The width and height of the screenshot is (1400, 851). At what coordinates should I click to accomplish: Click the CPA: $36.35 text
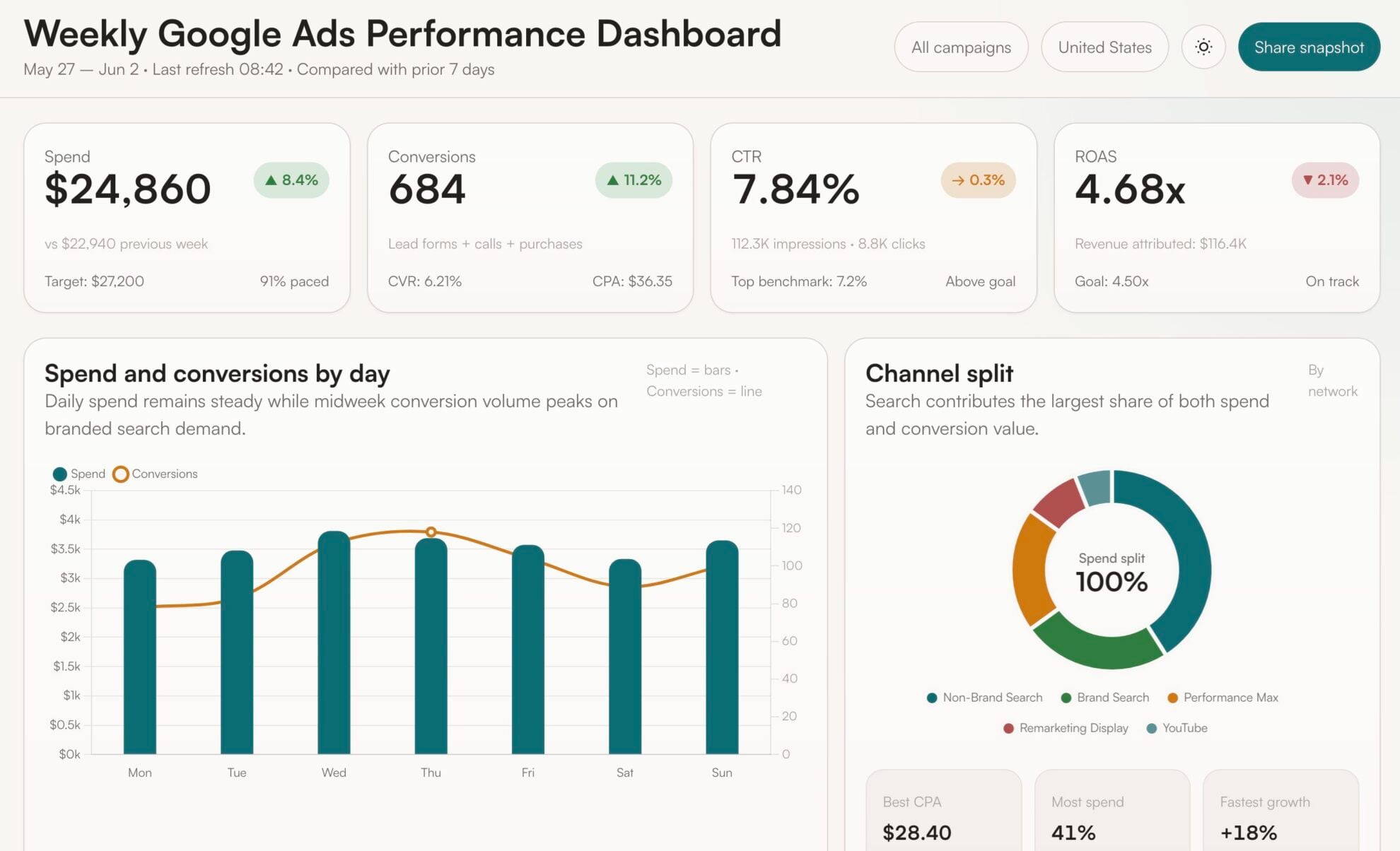(632, 281)
